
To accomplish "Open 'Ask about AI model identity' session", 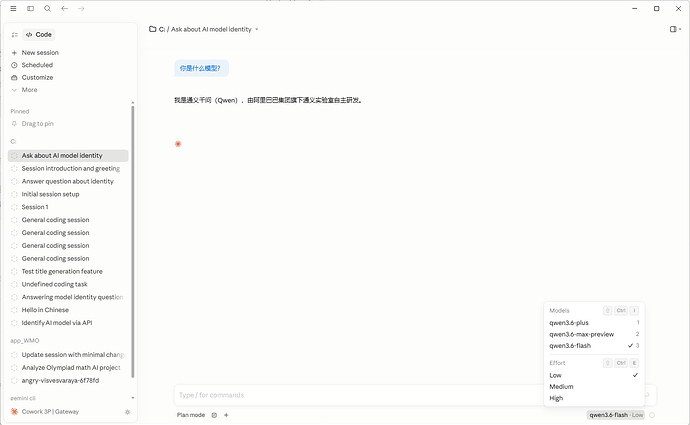I will [68, 156].
